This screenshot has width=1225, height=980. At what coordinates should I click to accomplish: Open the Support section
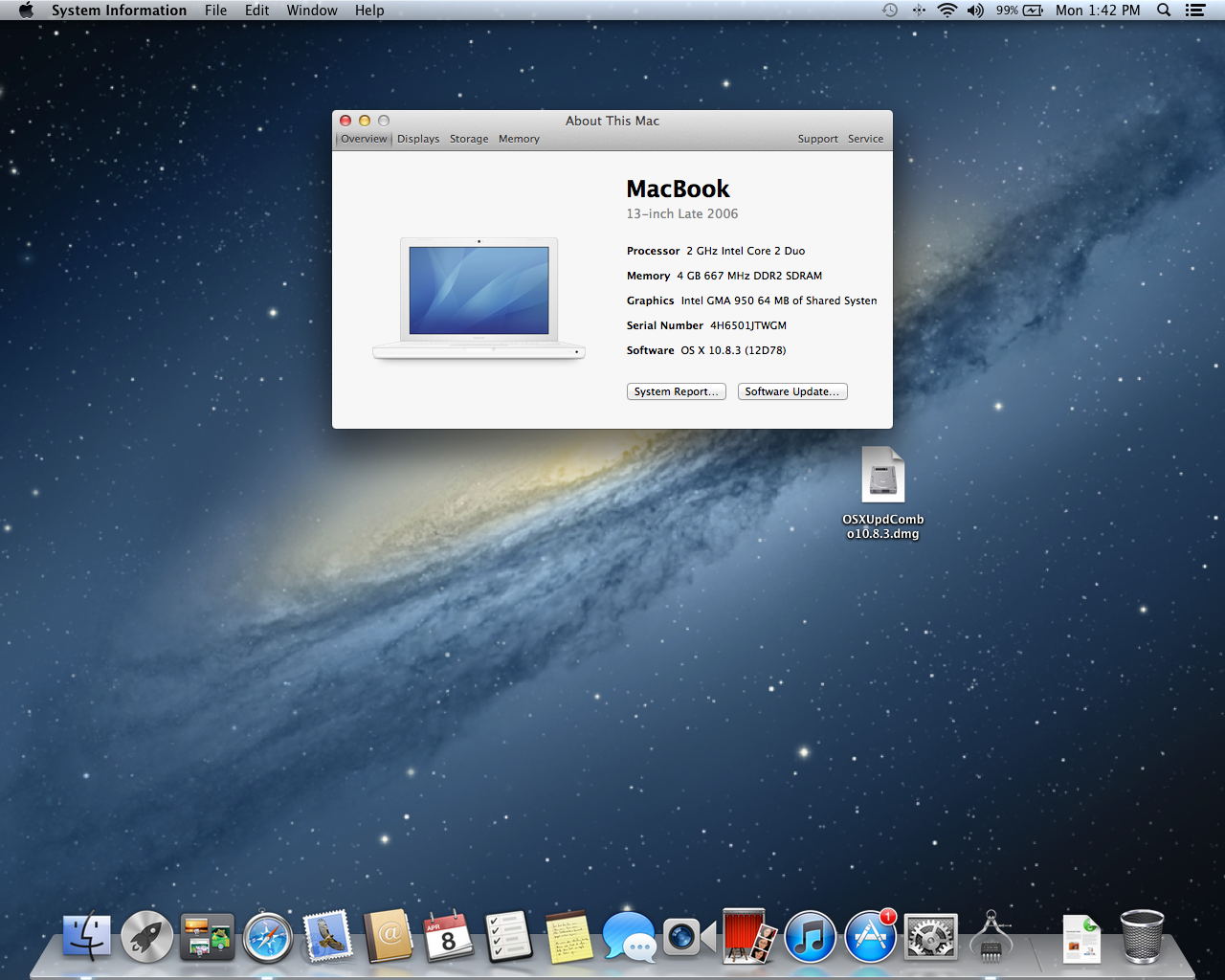coord(817,139)
